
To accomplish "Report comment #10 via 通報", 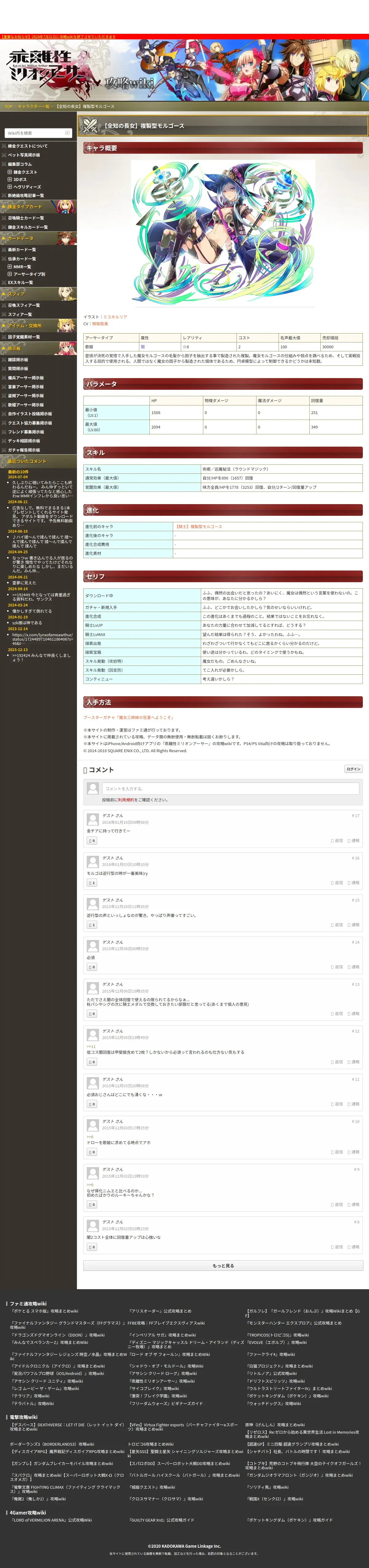I will click(354, 1152).
